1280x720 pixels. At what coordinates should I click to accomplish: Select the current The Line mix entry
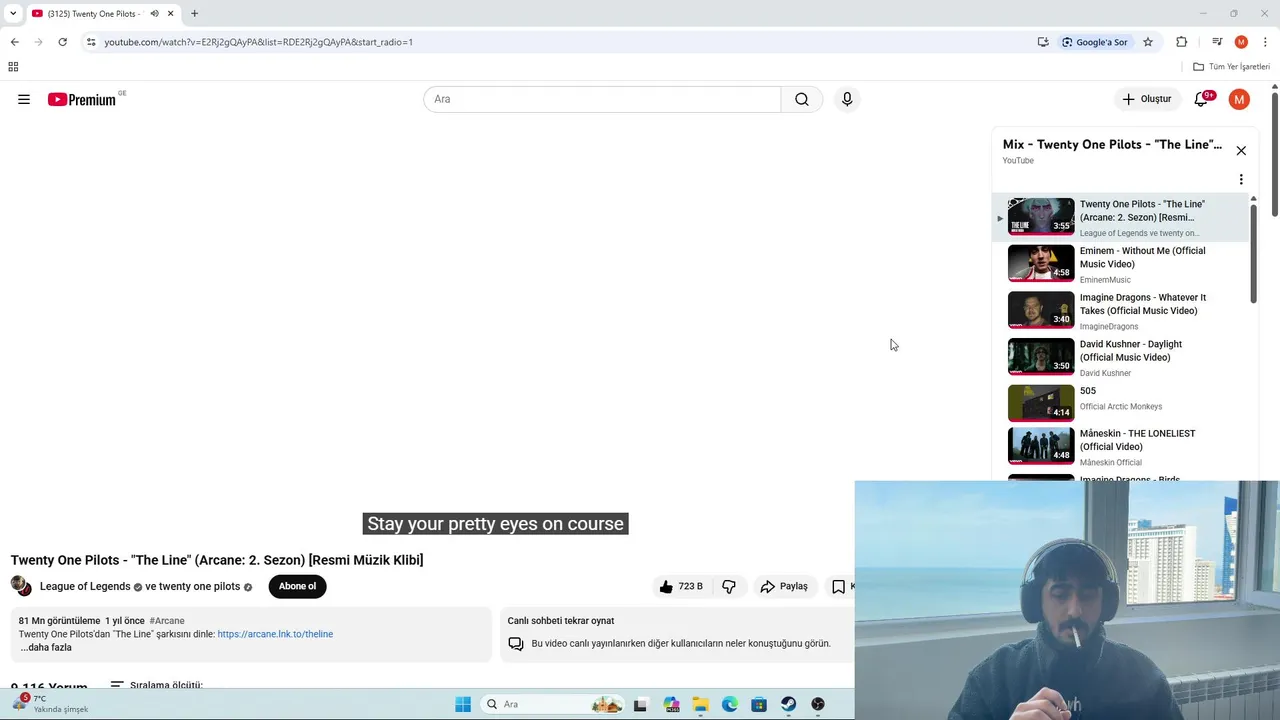[x=1120, y=218]
